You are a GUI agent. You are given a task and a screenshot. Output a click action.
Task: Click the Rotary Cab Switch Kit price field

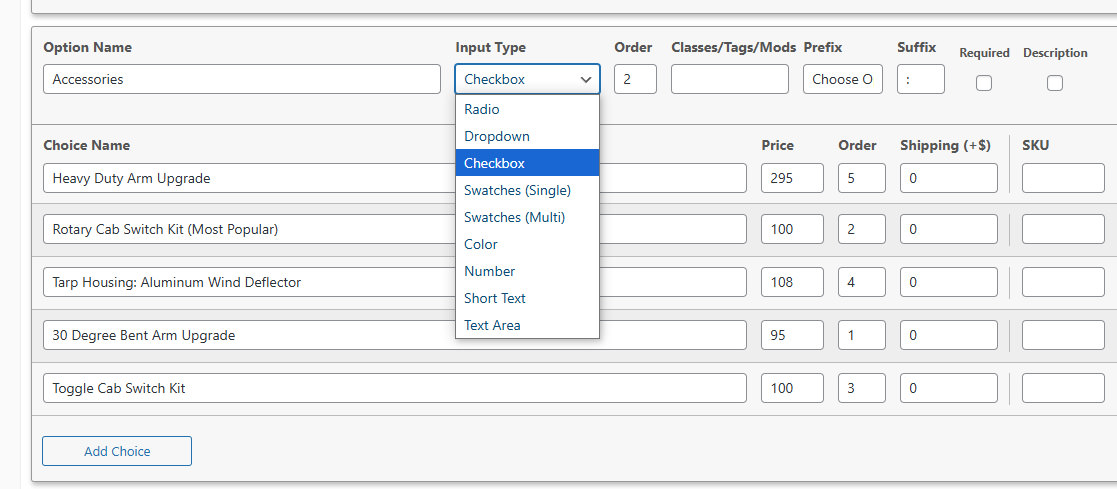click(x=792, y=230)
